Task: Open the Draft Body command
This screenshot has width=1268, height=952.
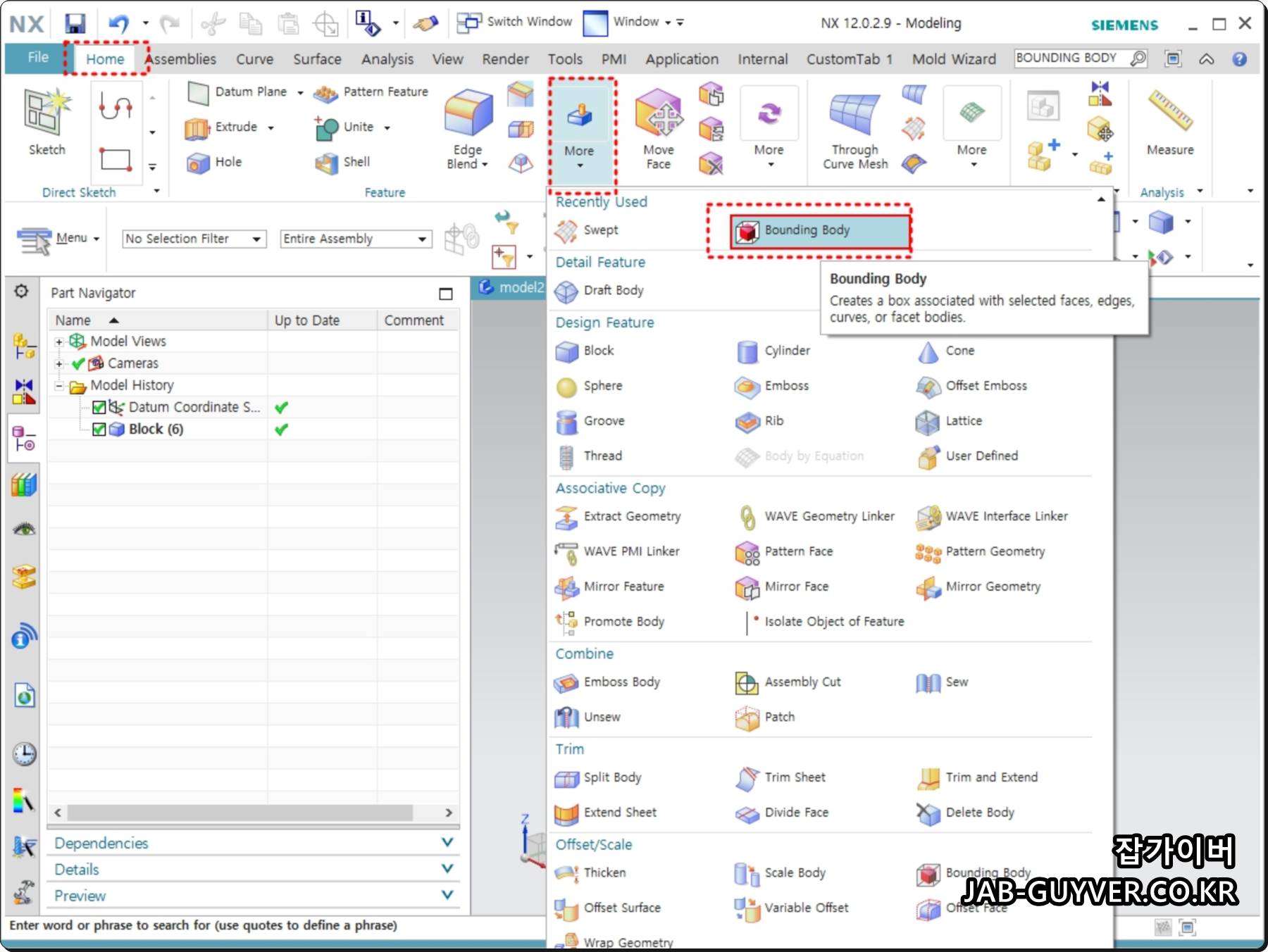Action: pyautogui.click(x=599, y=291)
